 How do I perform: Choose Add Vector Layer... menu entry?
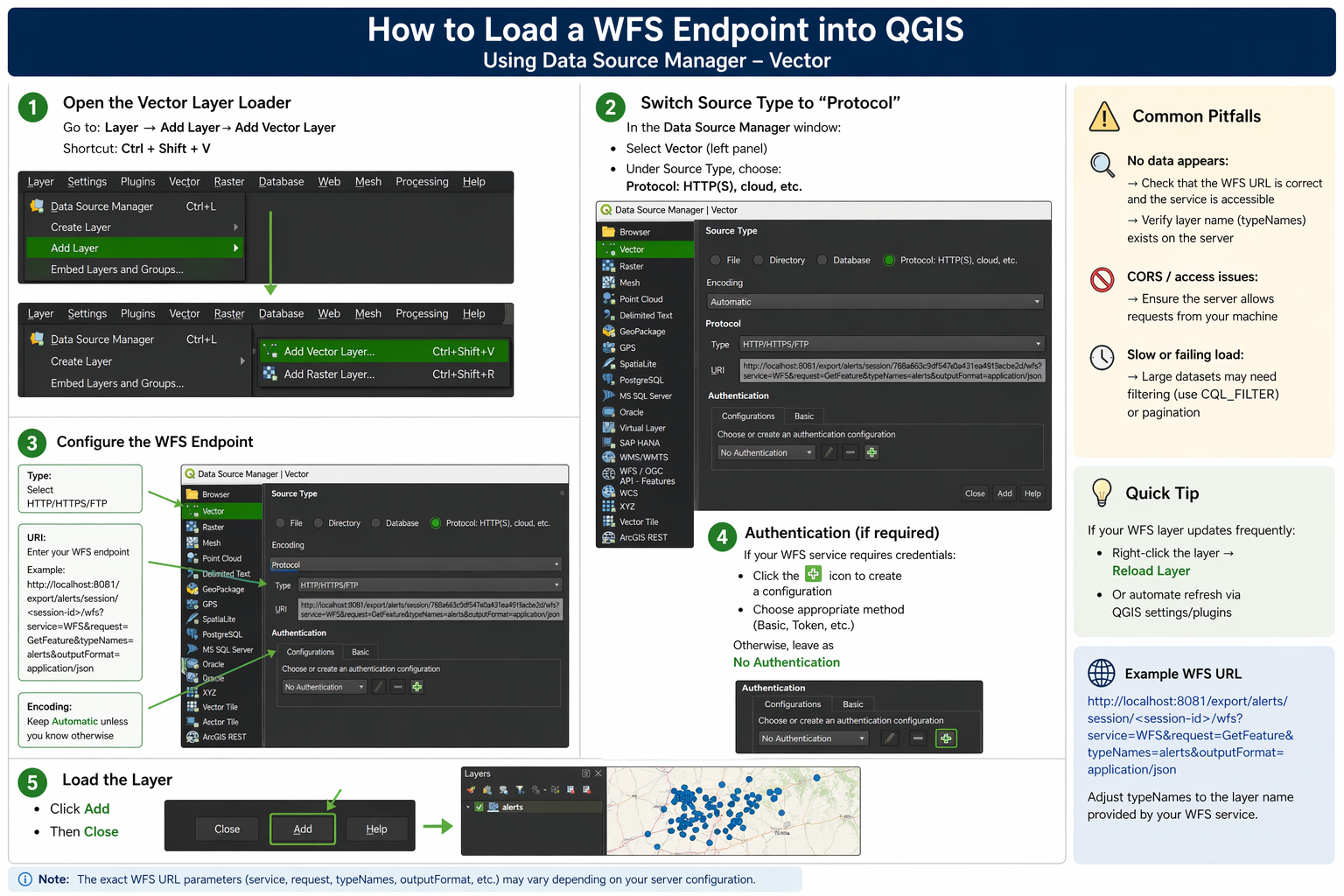(382, 352)
